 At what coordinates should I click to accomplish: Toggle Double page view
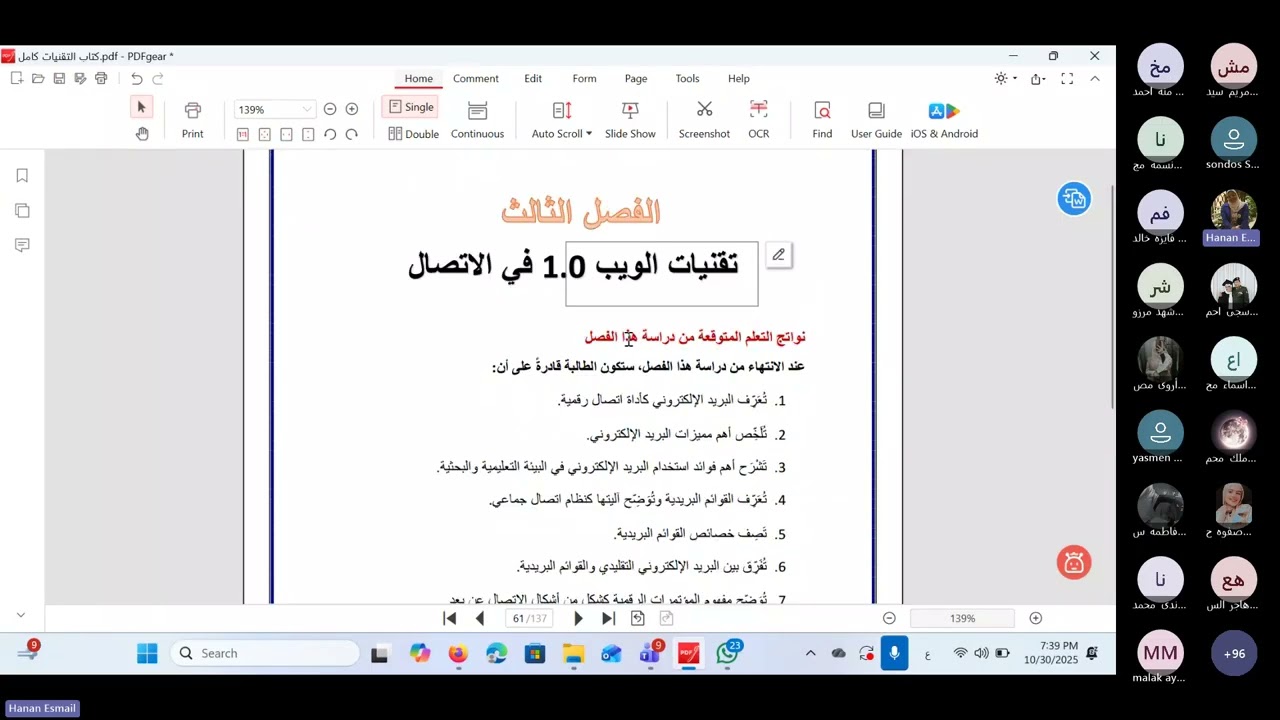413,134
